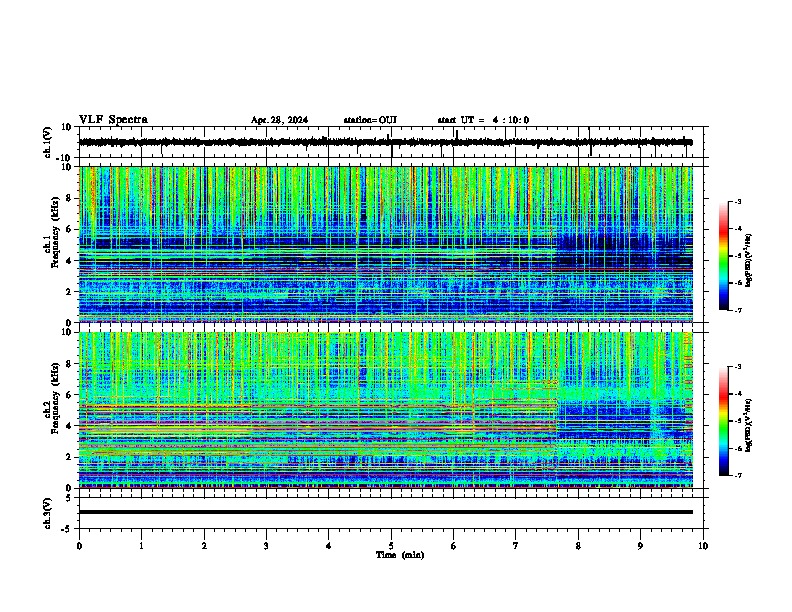
Task: Click the ch.2 color bar PSD label
Action: pos(749,425)
